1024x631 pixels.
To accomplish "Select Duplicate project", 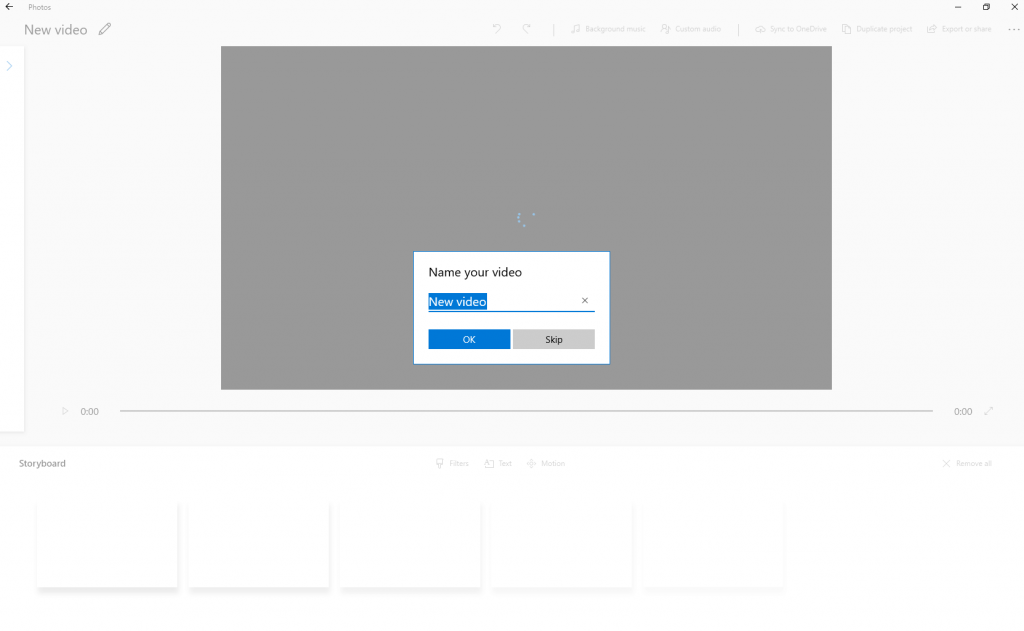I will click(876, 29).
